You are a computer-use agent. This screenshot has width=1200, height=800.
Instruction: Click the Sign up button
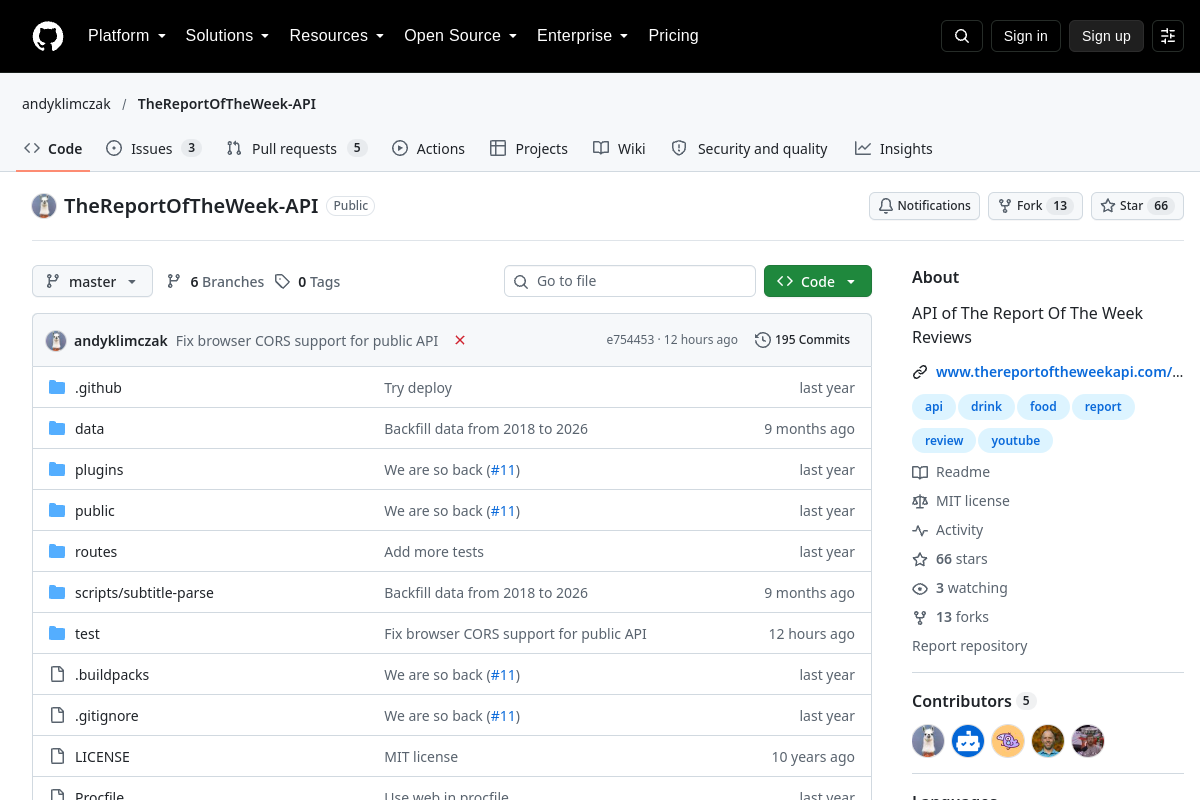(1106, 36)
